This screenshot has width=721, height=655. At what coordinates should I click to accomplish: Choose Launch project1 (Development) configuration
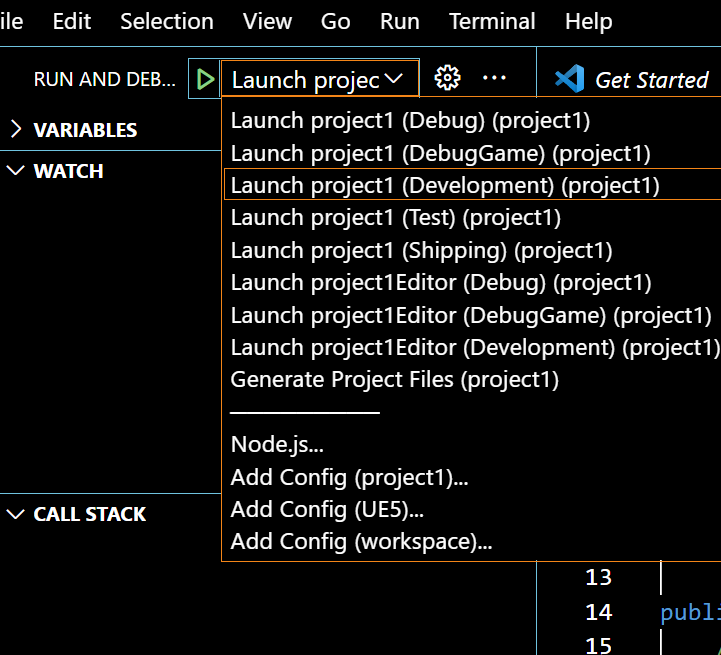471,185
